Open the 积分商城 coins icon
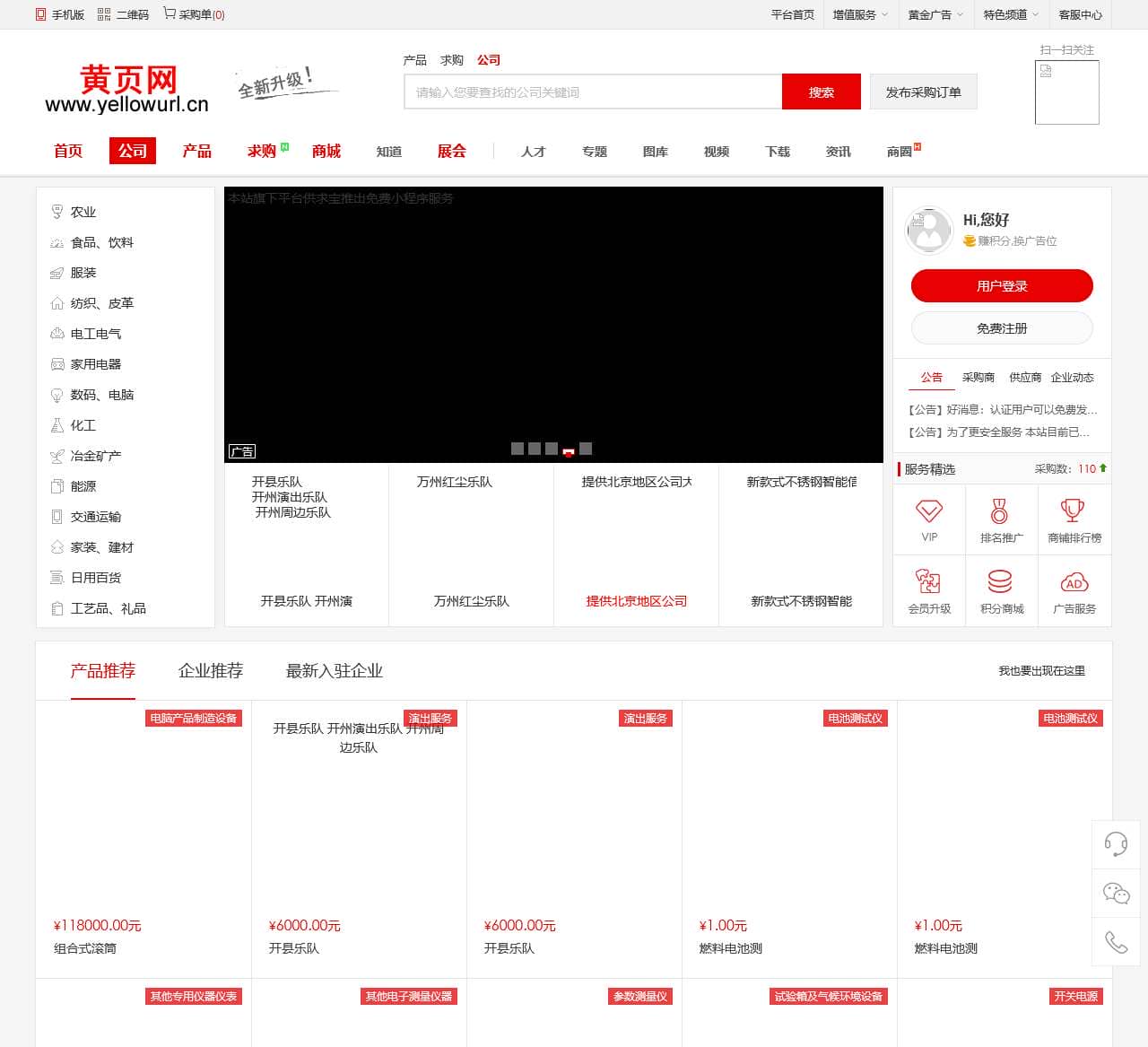 click(1000, 581)
